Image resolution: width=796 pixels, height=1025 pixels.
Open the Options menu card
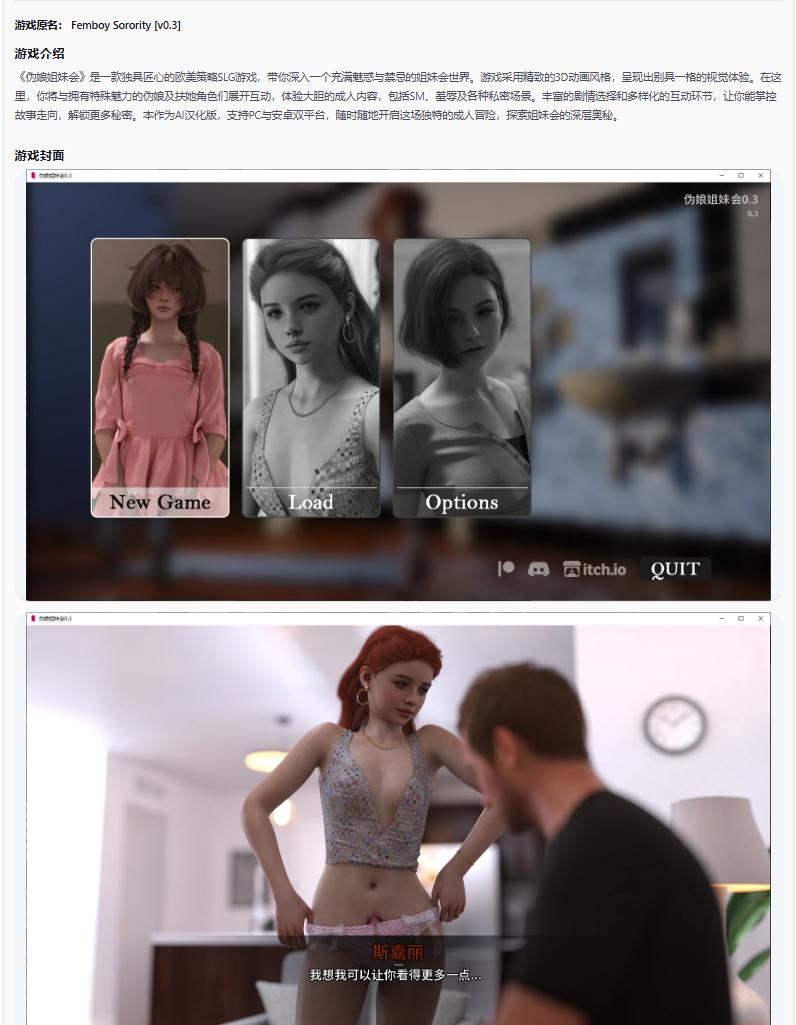tap(462, 378)
